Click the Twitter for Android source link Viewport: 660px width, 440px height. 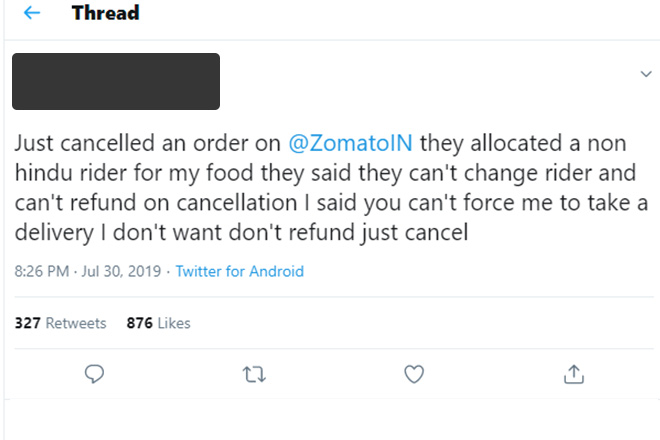point(240,271)
